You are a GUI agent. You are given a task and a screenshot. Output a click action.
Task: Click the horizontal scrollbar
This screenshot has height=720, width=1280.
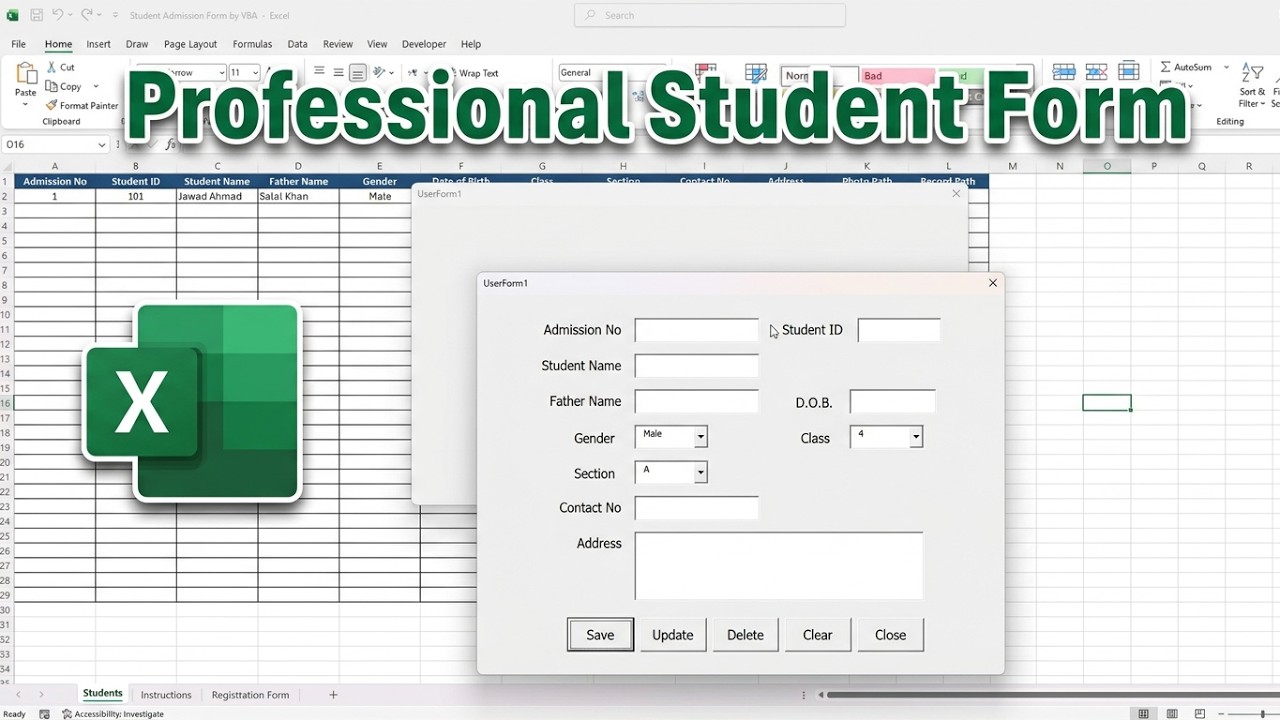(x=1053, y=695)
